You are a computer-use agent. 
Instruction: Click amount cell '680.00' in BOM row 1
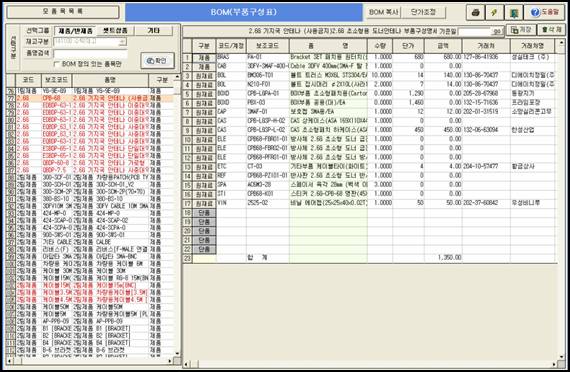click(443, 57)
